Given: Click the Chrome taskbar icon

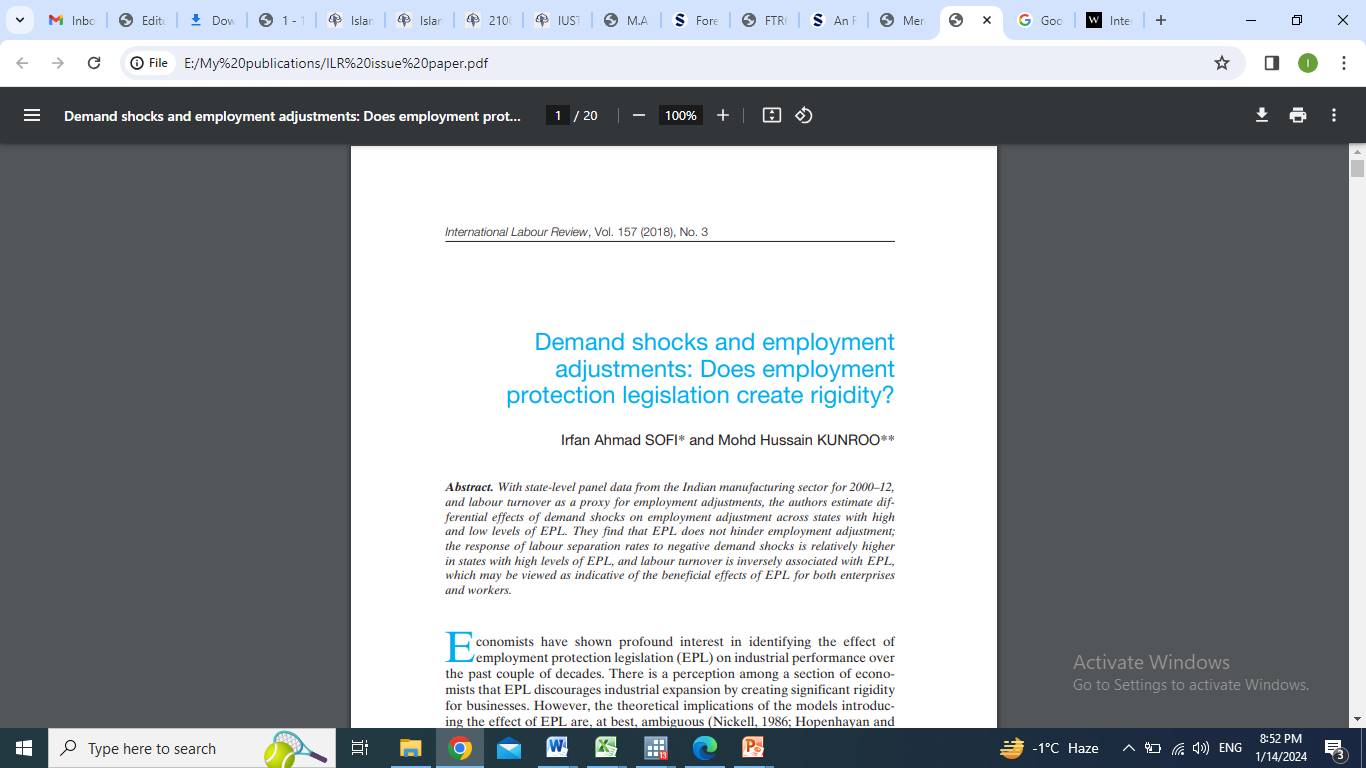Looking at the screenshot, I should point(459,748).
